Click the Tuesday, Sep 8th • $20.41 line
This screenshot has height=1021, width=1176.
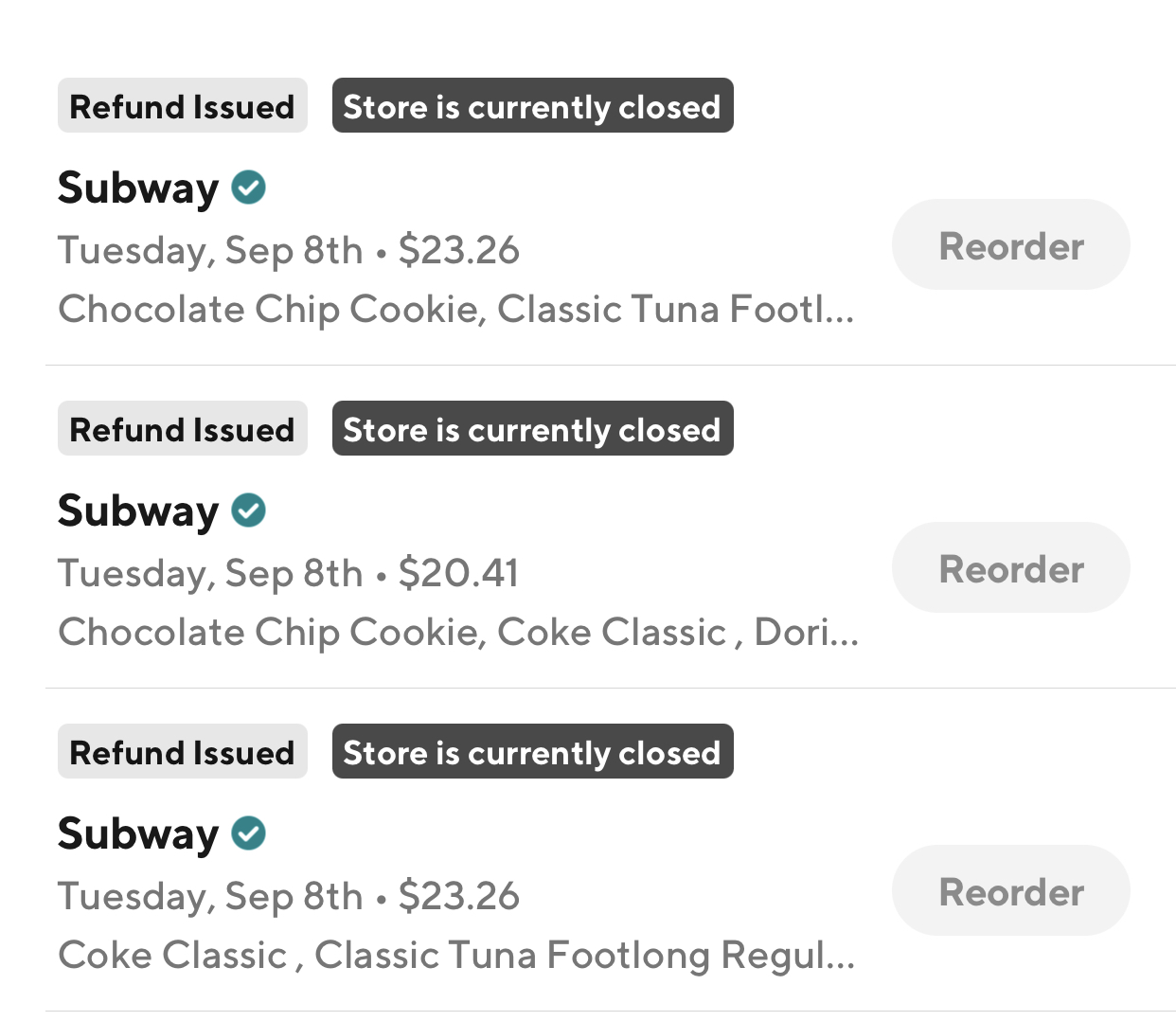[288, 573]
